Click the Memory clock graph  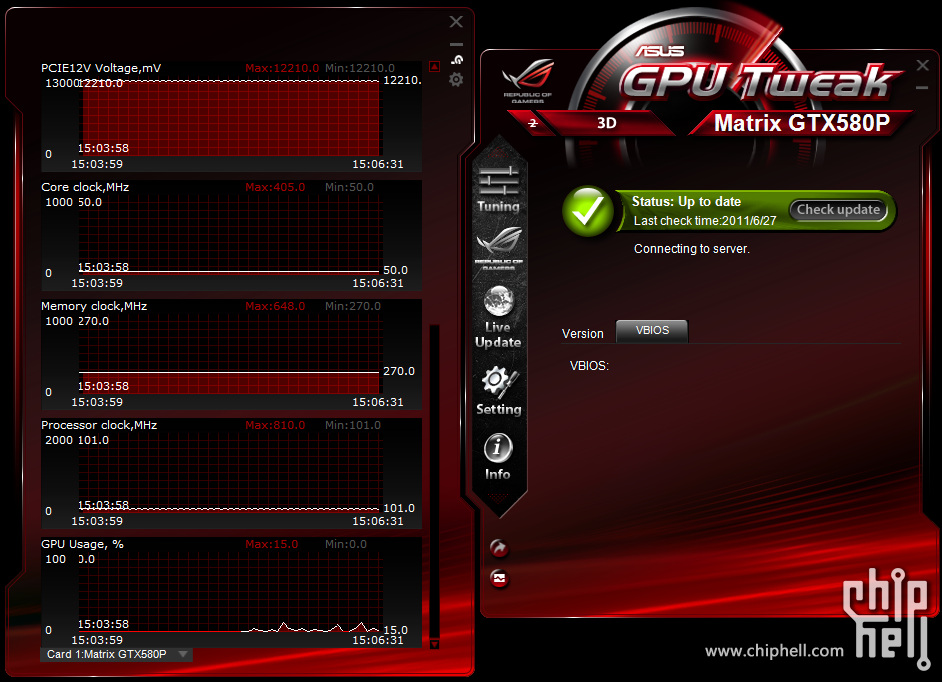(x=231, y=353)
